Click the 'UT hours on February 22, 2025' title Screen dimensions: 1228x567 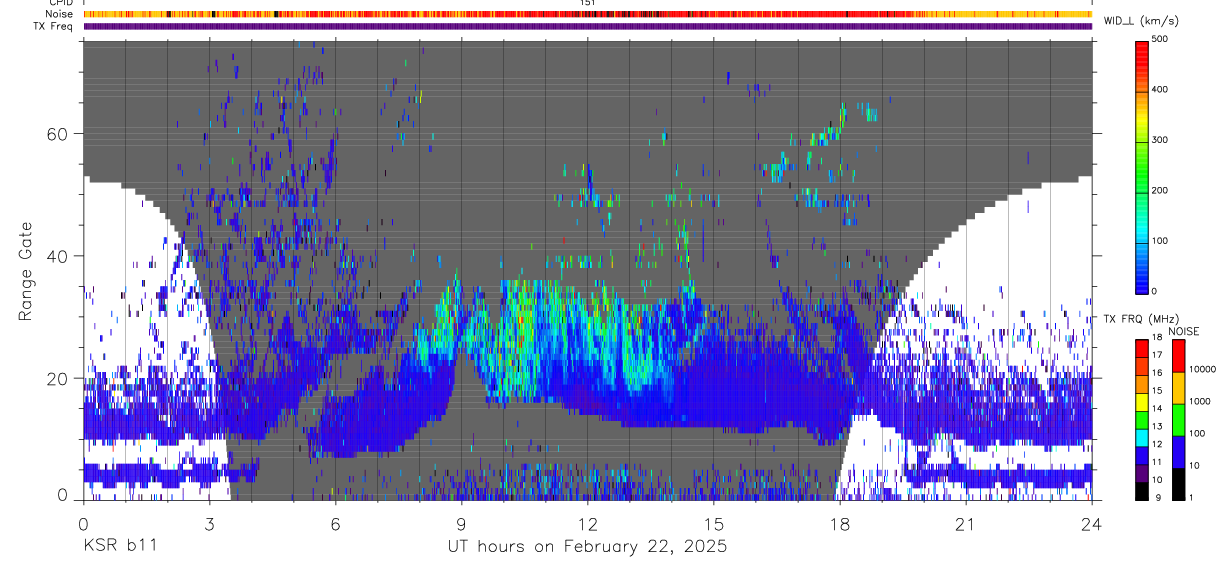click(x=587, y=547)
